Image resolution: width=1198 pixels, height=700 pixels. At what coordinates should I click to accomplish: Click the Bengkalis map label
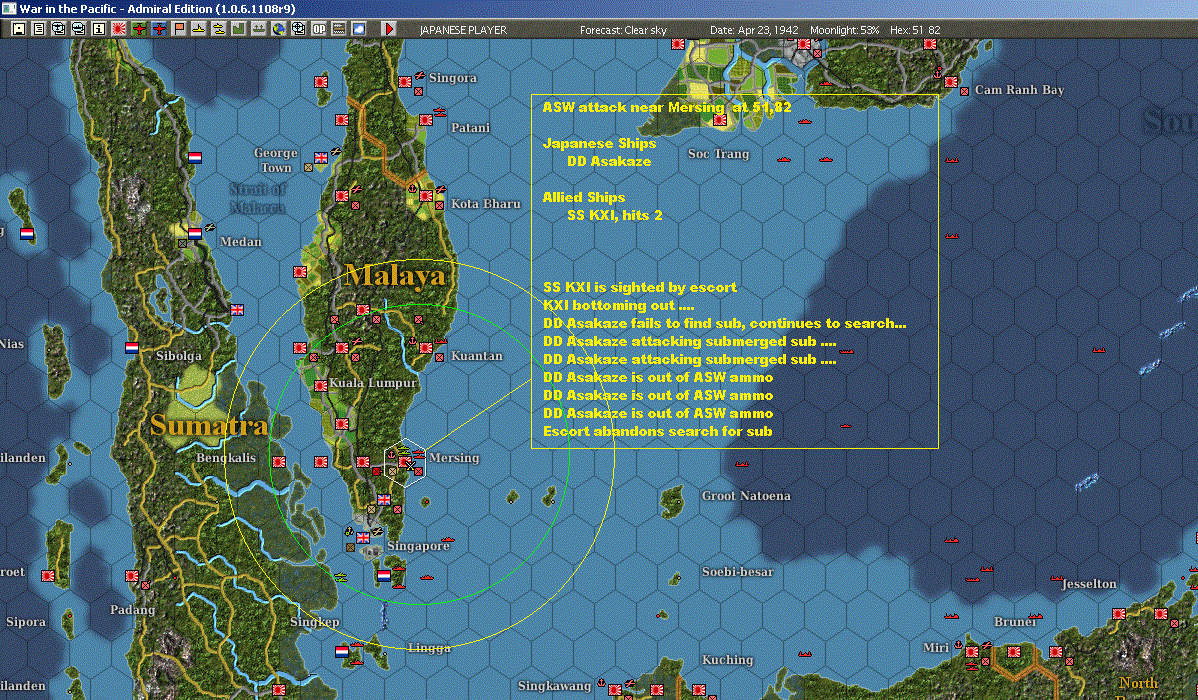coord(225,458)
